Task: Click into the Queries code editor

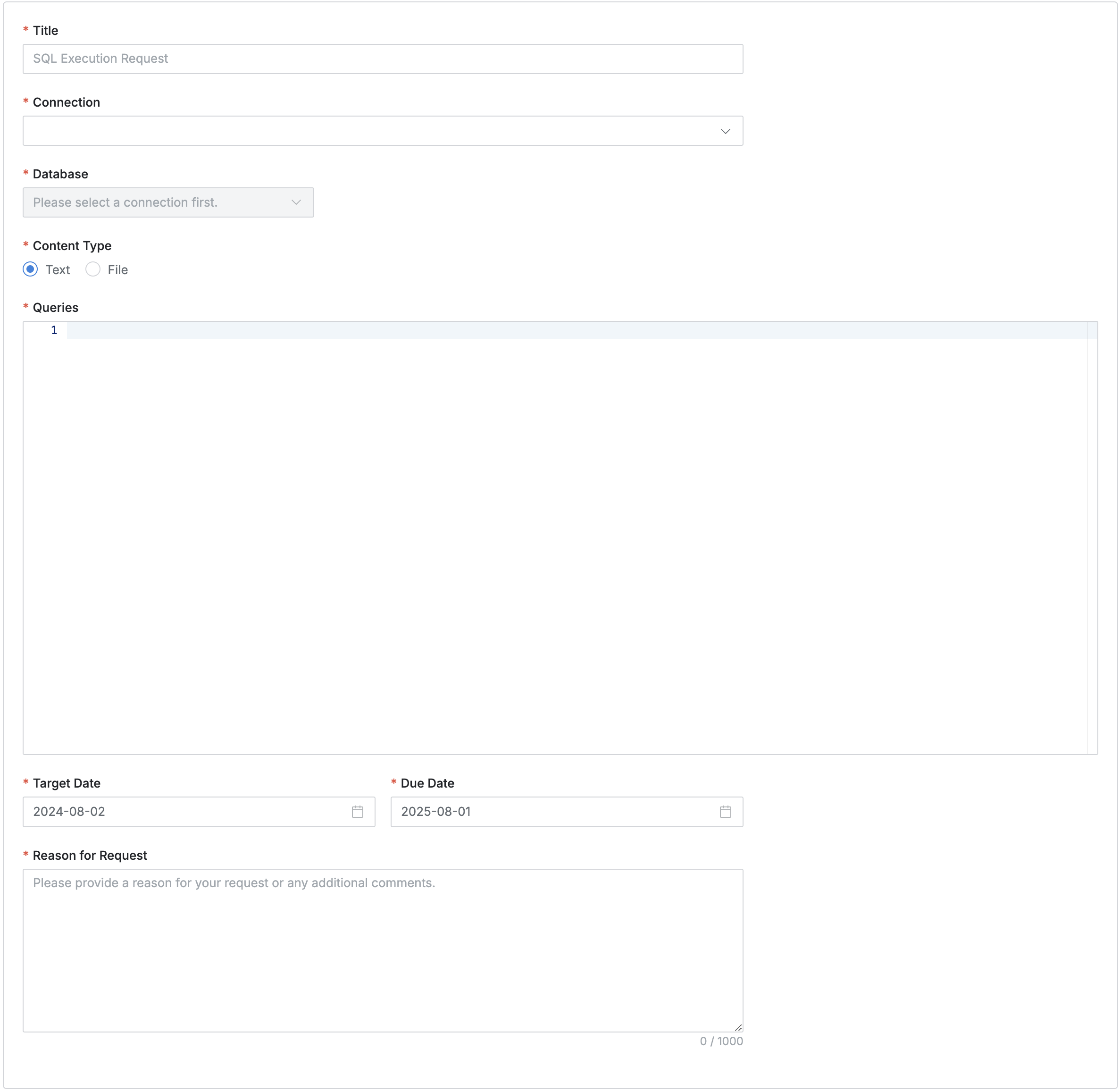Action: (x=573, y=516)
